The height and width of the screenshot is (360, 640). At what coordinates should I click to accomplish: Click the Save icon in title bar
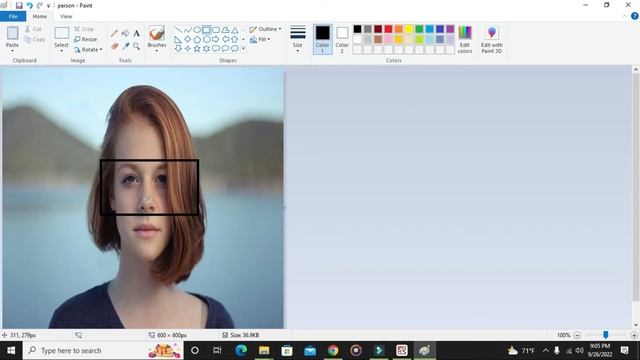click(19, 5)
